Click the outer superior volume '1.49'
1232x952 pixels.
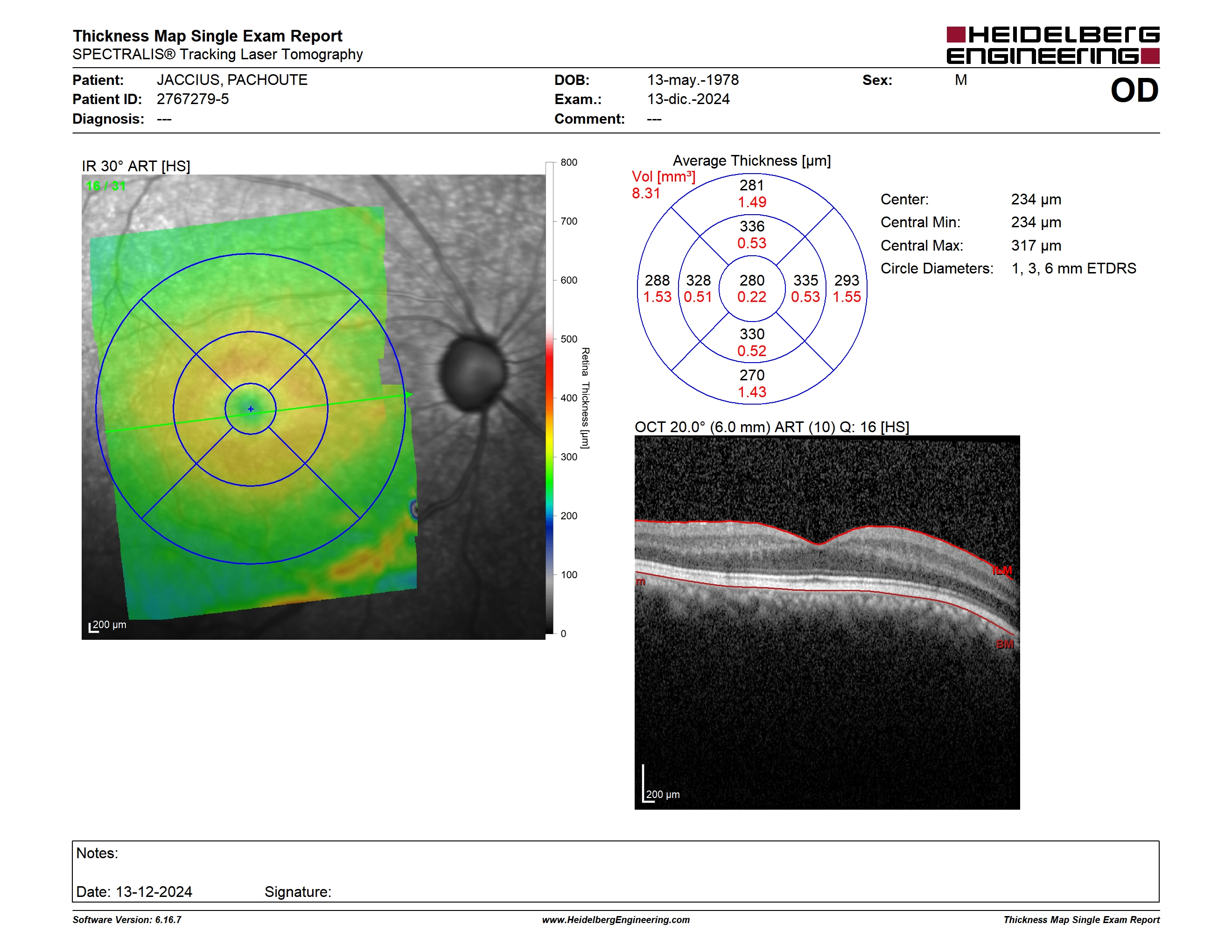pos(752,202)
